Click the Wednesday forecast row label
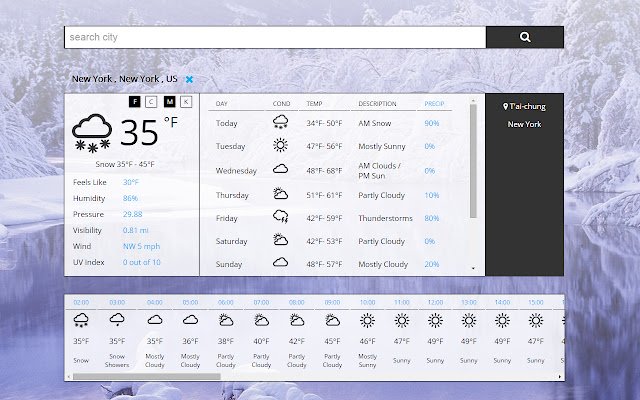 (x=236, y=171)
